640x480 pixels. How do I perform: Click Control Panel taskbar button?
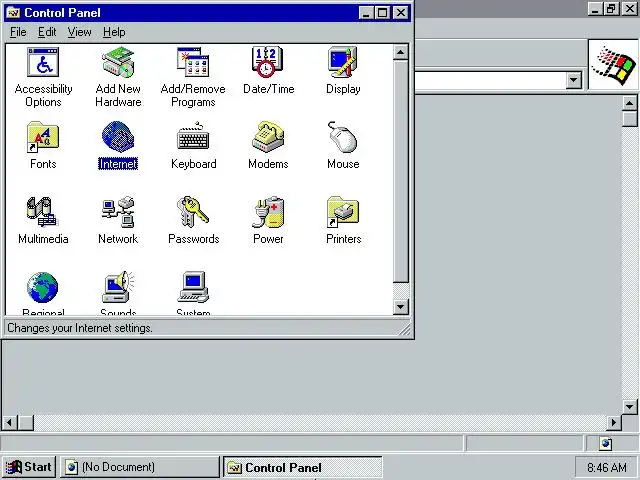coord(302,467)
